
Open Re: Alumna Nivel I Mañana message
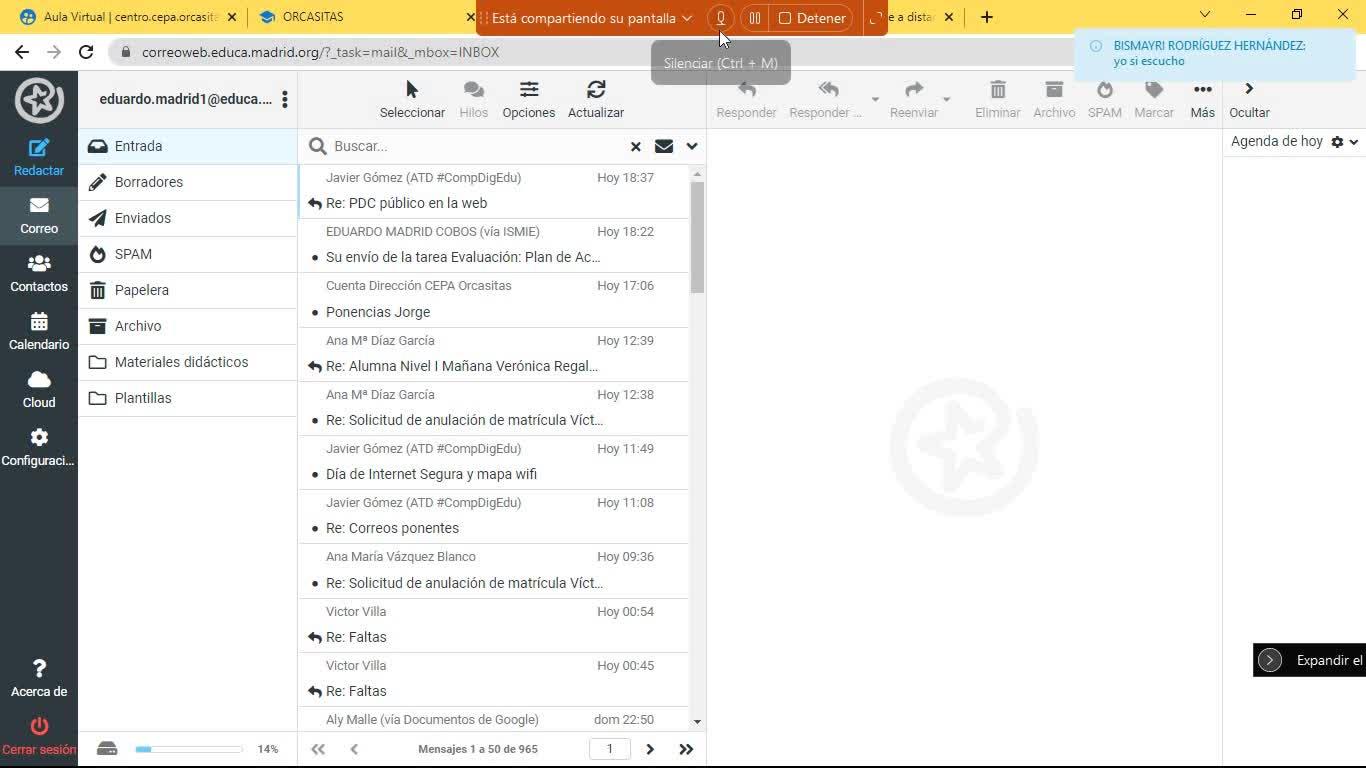(494, 354)
